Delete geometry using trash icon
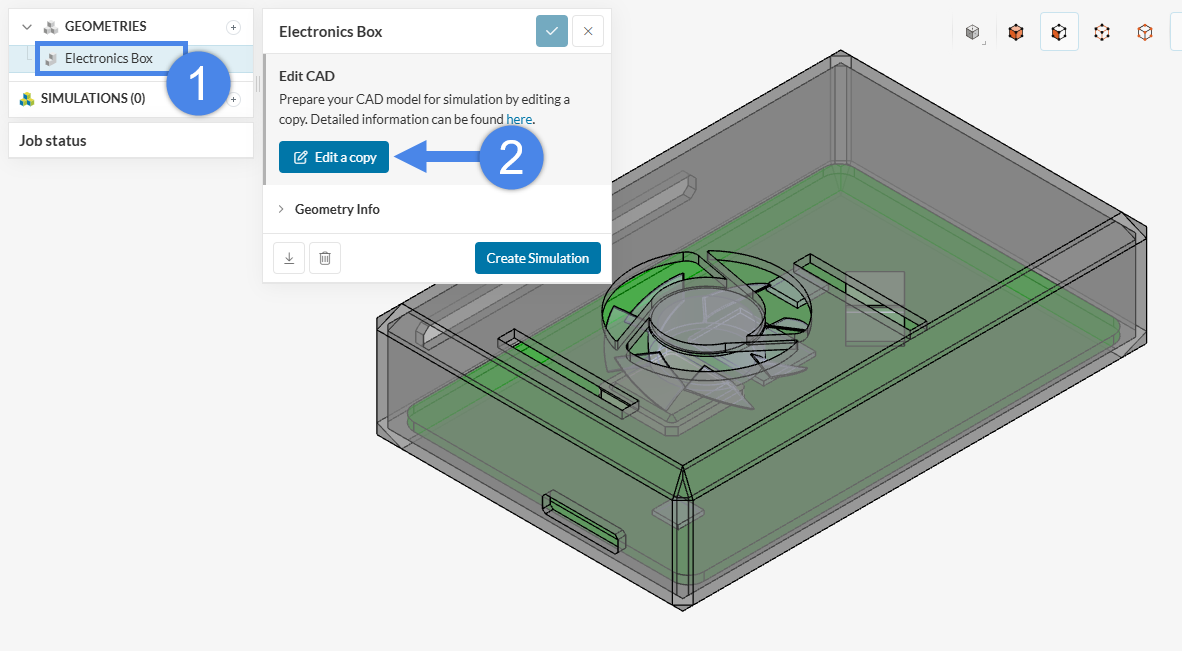 (325, 258)
